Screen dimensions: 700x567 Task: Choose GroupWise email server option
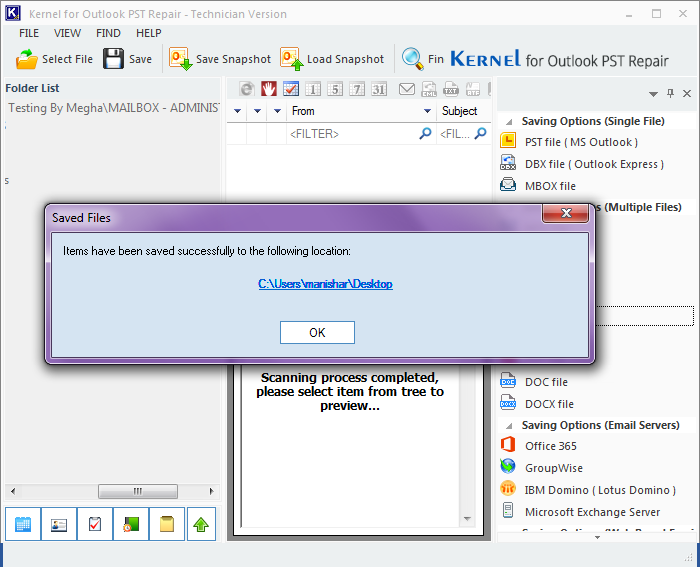pos(554,468)
